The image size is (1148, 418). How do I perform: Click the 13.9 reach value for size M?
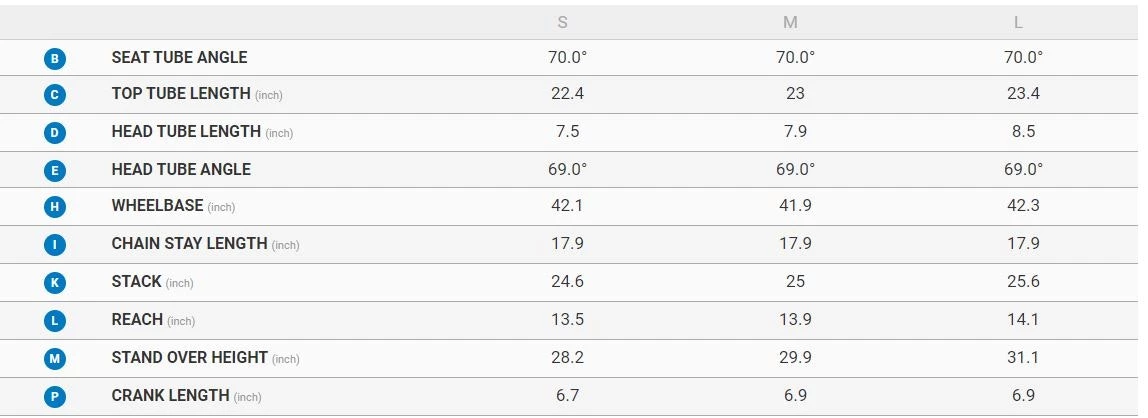(795, 319)
